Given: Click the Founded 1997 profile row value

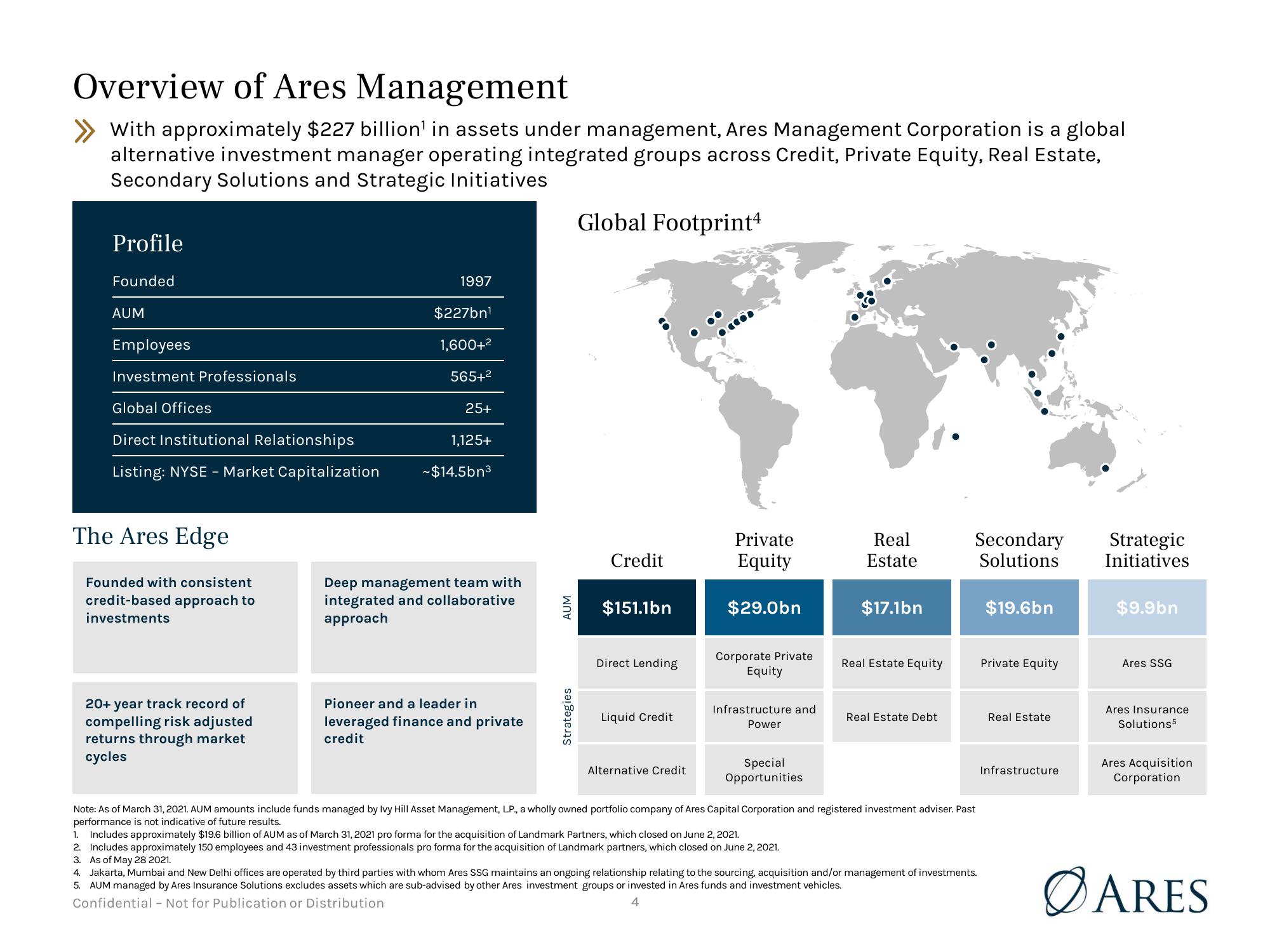Looking at the screenshot, I should [476, 281].
